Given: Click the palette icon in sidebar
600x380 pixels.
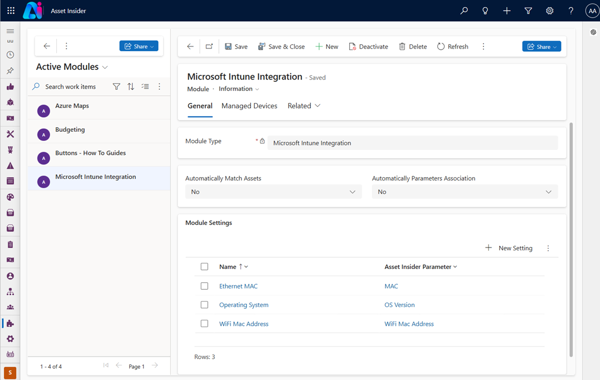Looking at the screenshot, I should [10, 197].
